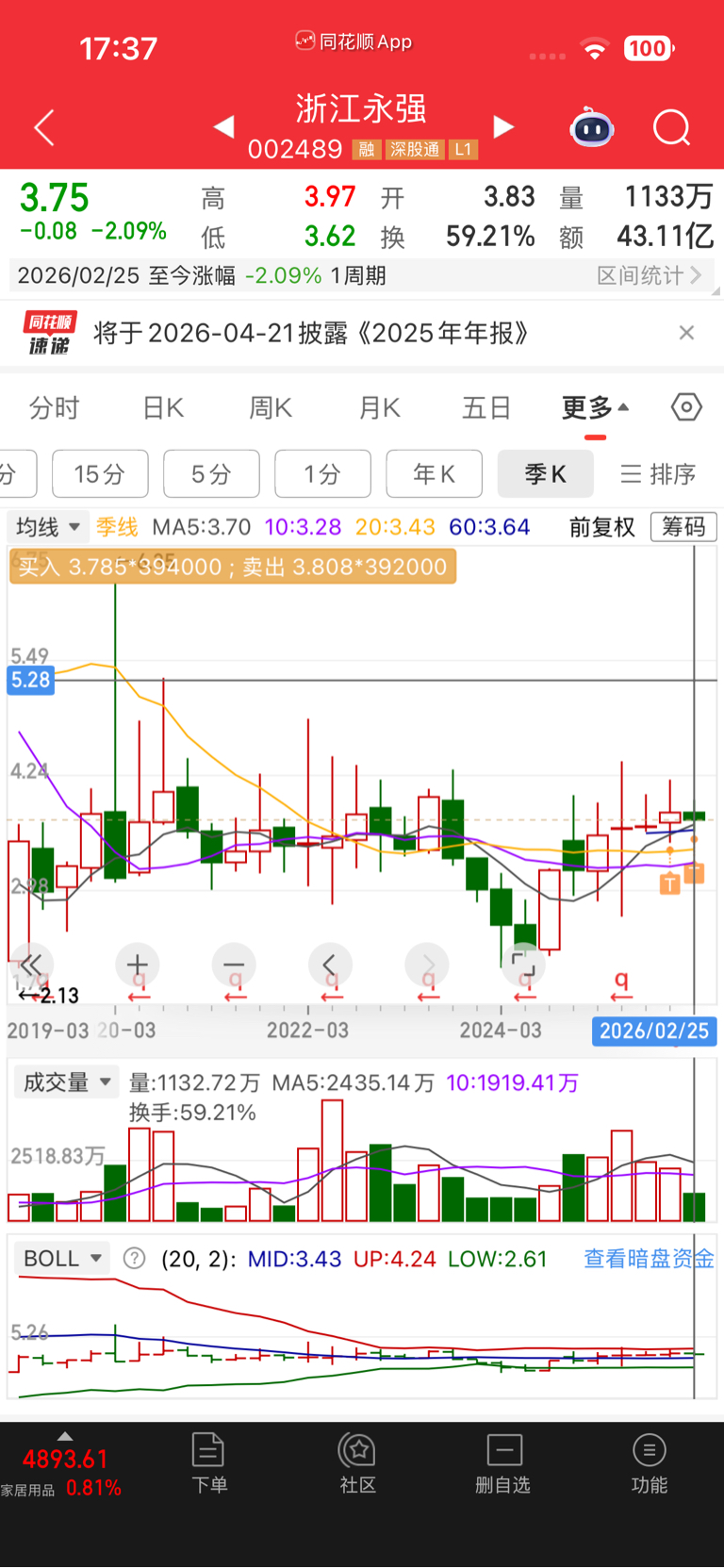Select the 分时 tab

pyautogui.click(x=55, y=407)
